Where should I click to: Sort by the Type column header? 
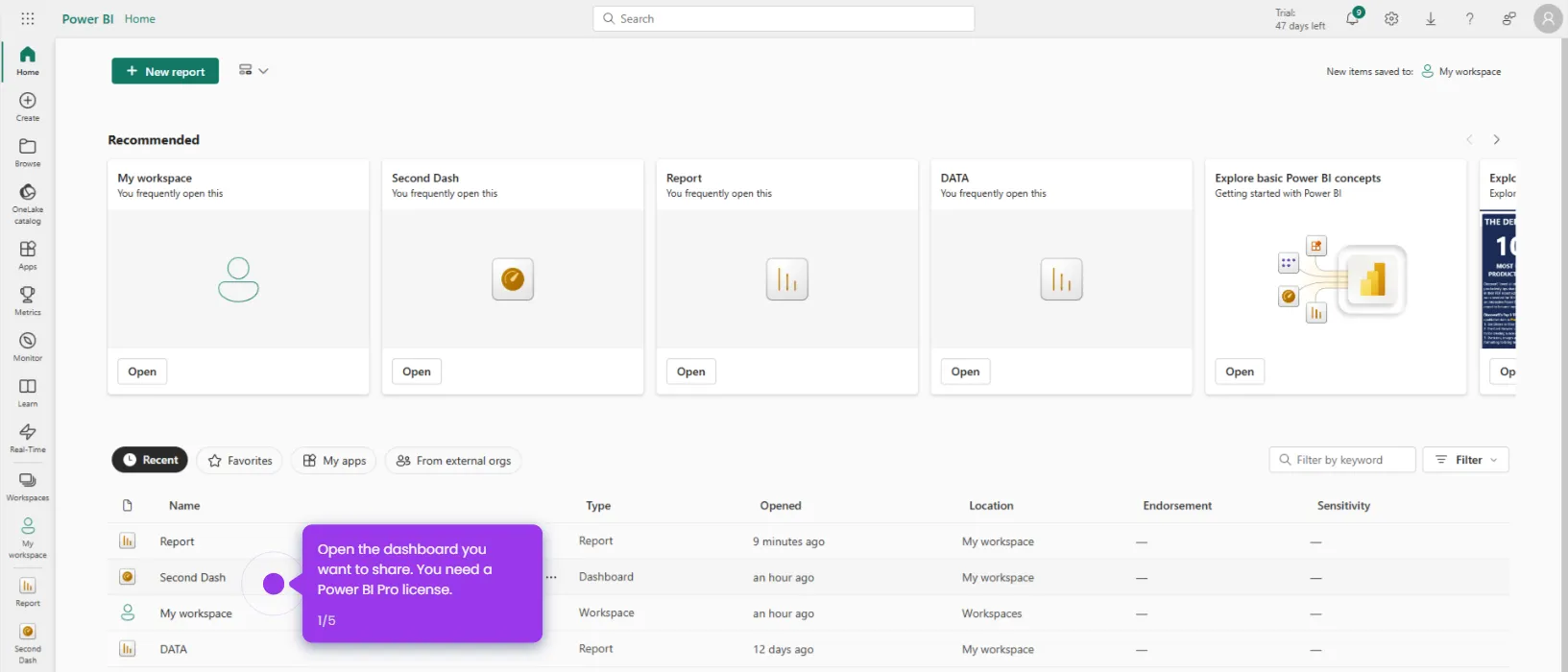click(598, 505)
